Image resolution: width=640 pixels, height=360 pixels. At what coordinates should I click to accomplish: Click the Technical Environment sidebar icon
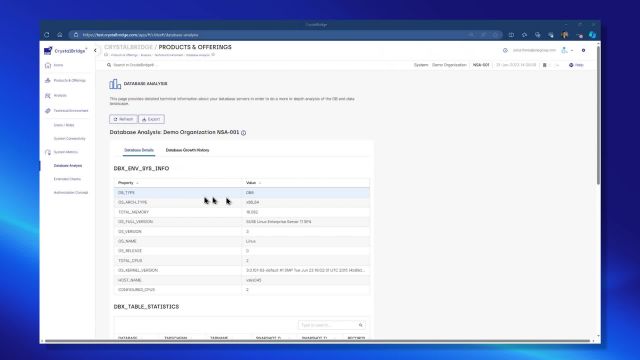(x=48, y=111)
